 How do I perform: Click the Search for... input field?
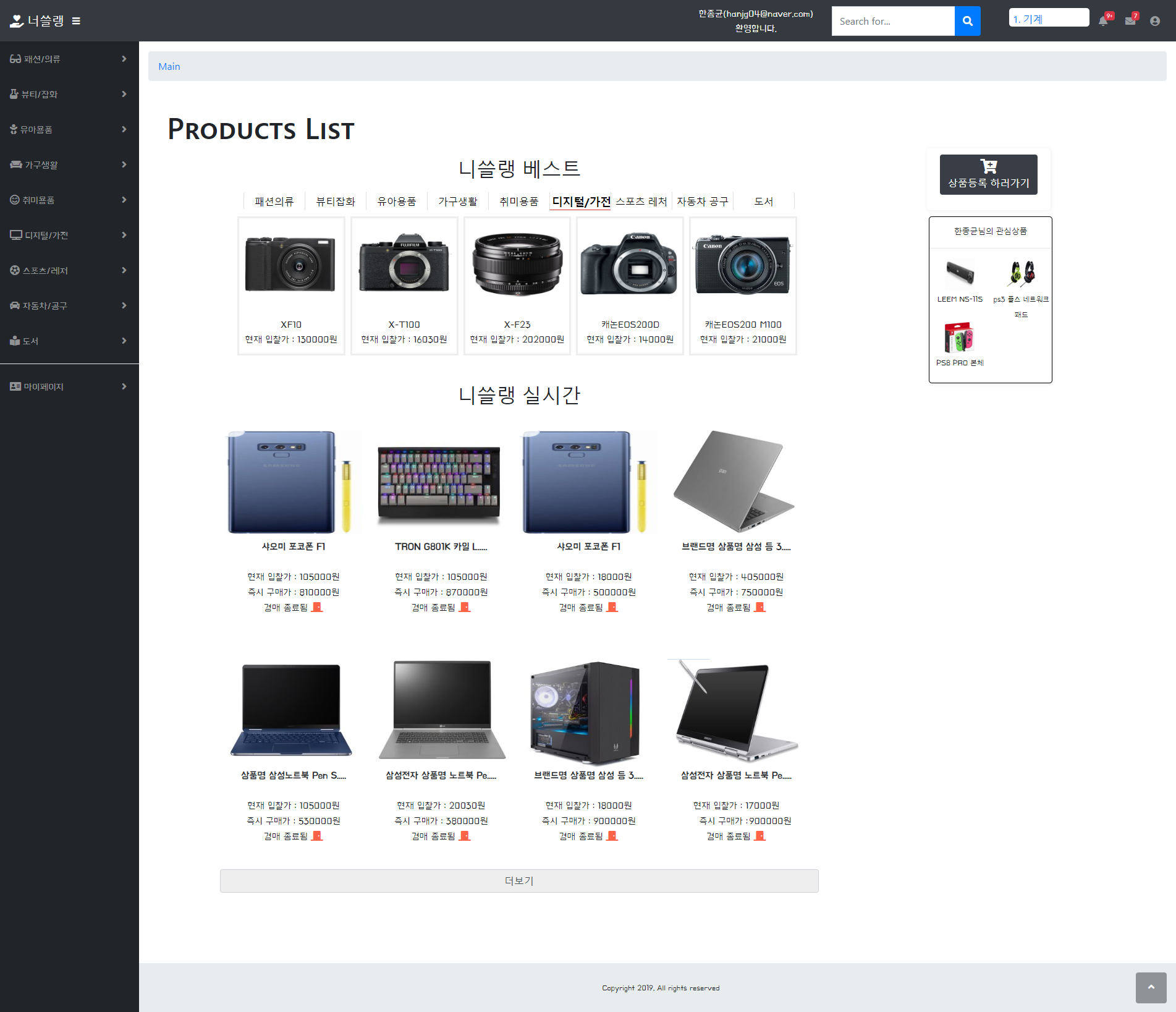(893, 21)
